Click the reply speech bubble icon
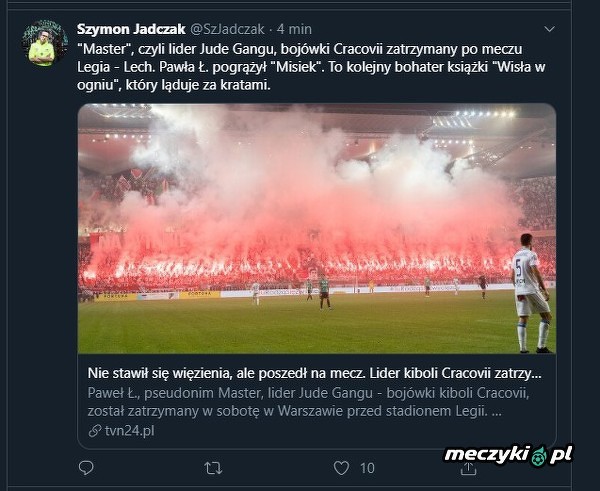600x491 pixels. (86, 468)
